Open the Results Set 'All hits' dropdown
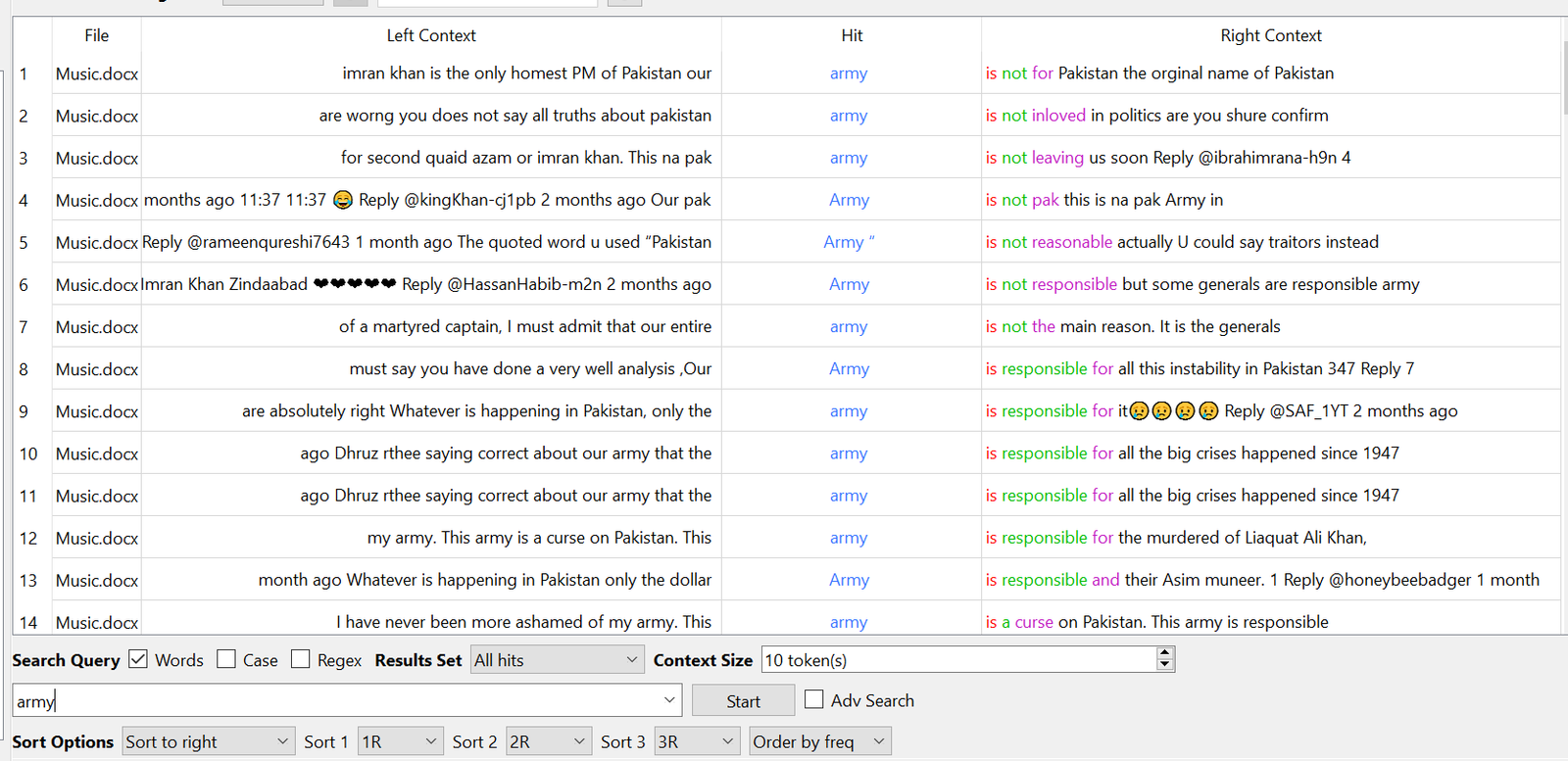The width and height of the screenshot is (1568, 761). pyautogui.click(x=557, y=660)
